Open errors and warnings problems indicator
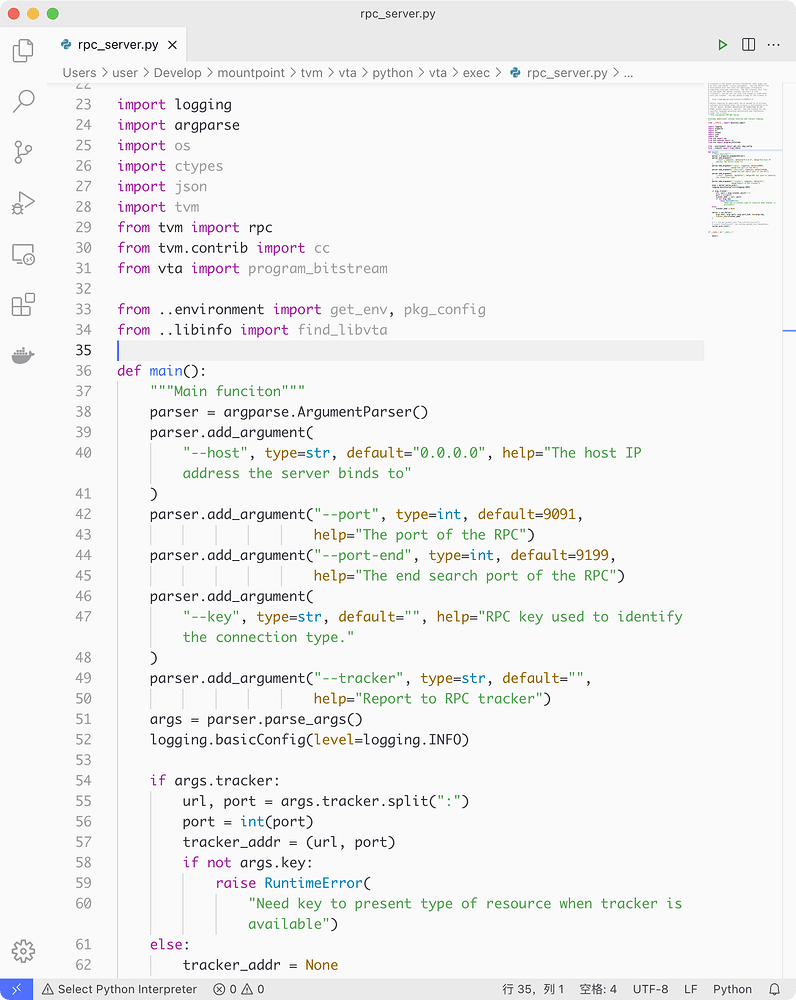The height and width of the screenshot is (1000, 796). click(238, 989)
